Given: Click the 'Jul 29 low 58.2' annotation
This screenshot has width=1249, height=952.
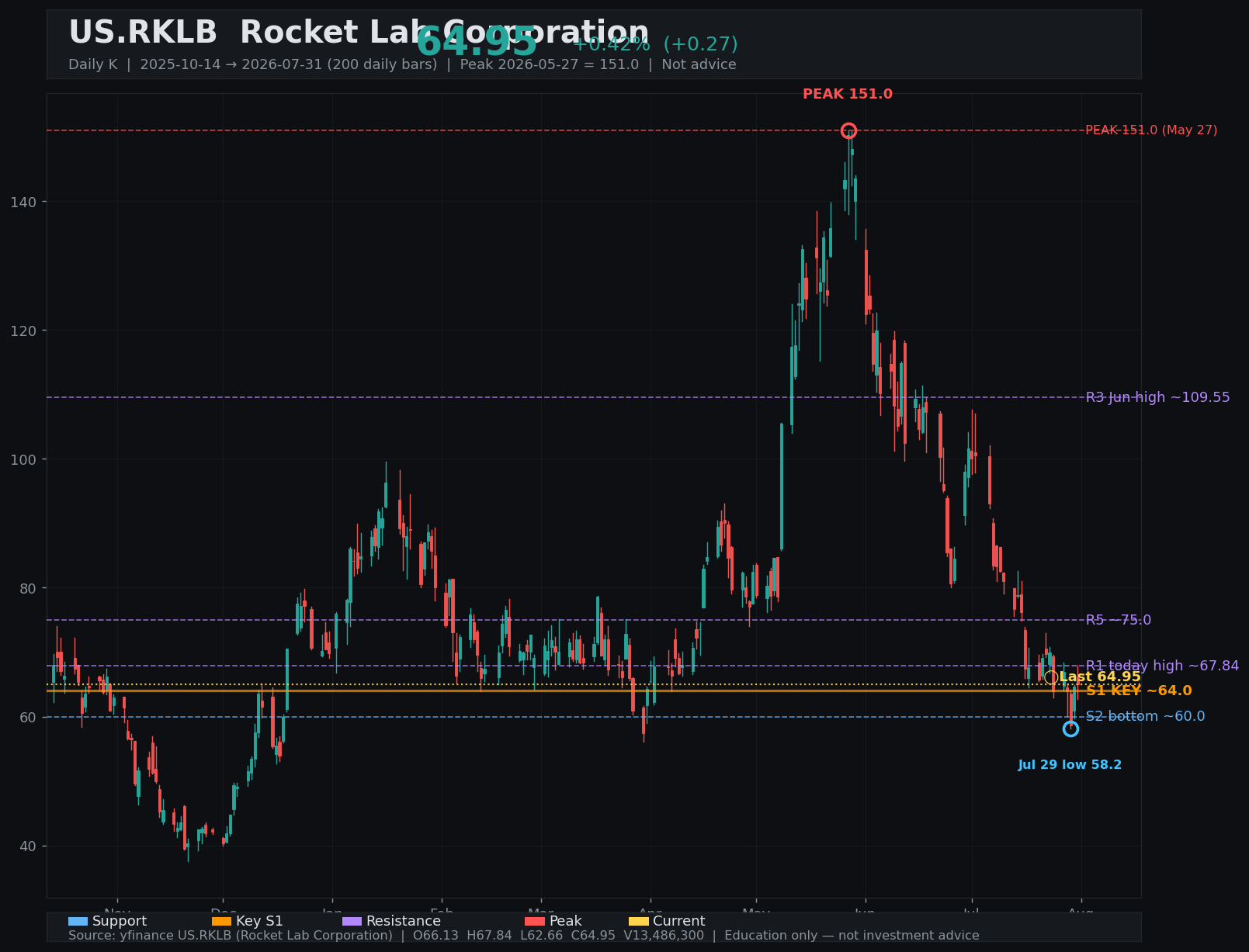Looking at the screenshot, I should [1070, 765].
